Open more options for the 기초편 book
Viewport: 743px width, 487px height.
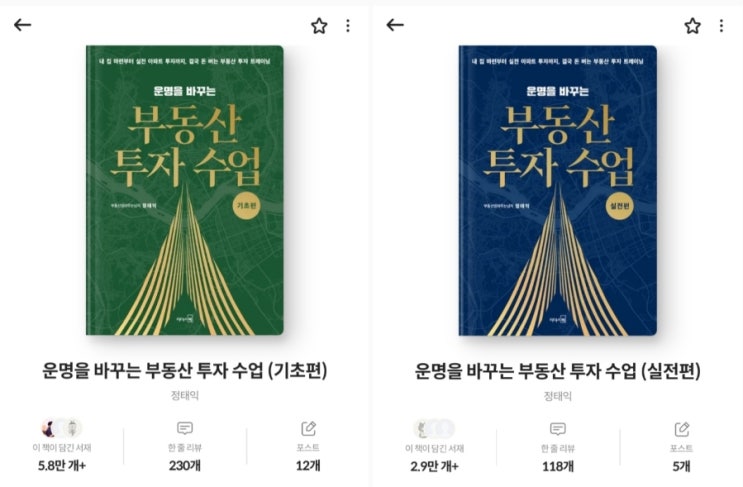click(348, 26)
